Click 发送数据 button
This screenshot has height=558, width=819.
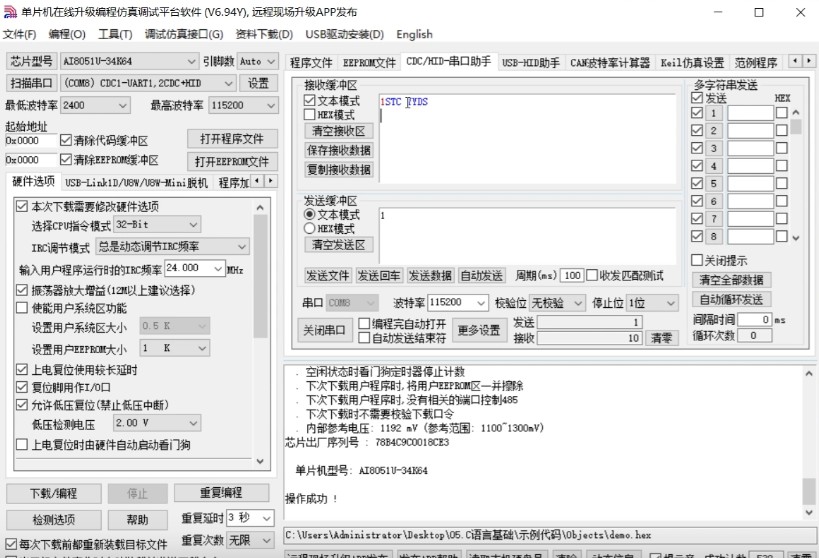point(430,275)
